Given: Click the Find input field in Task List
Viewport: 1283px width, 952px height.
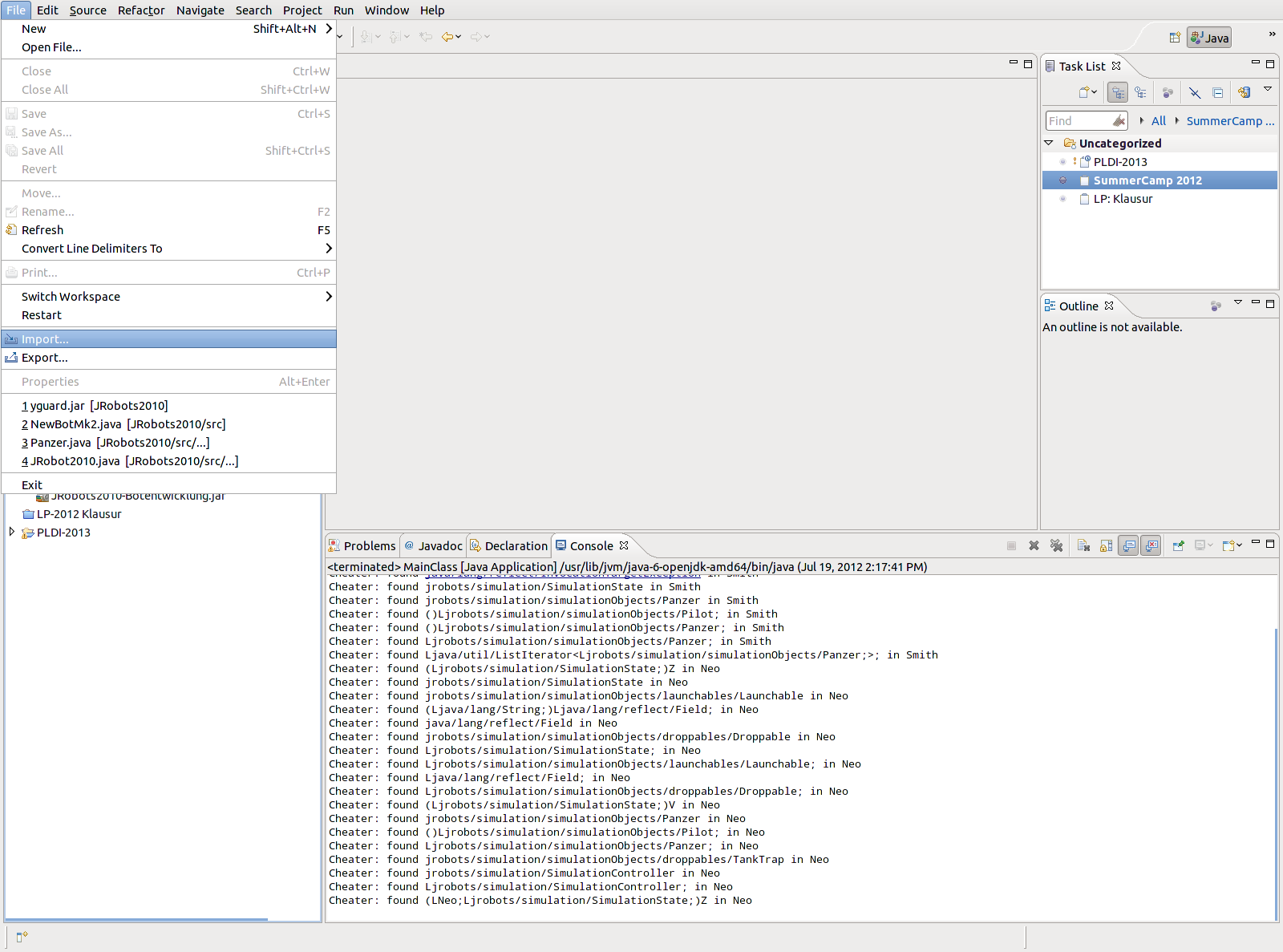Looking at the screenshot, I should (1079, 121).
